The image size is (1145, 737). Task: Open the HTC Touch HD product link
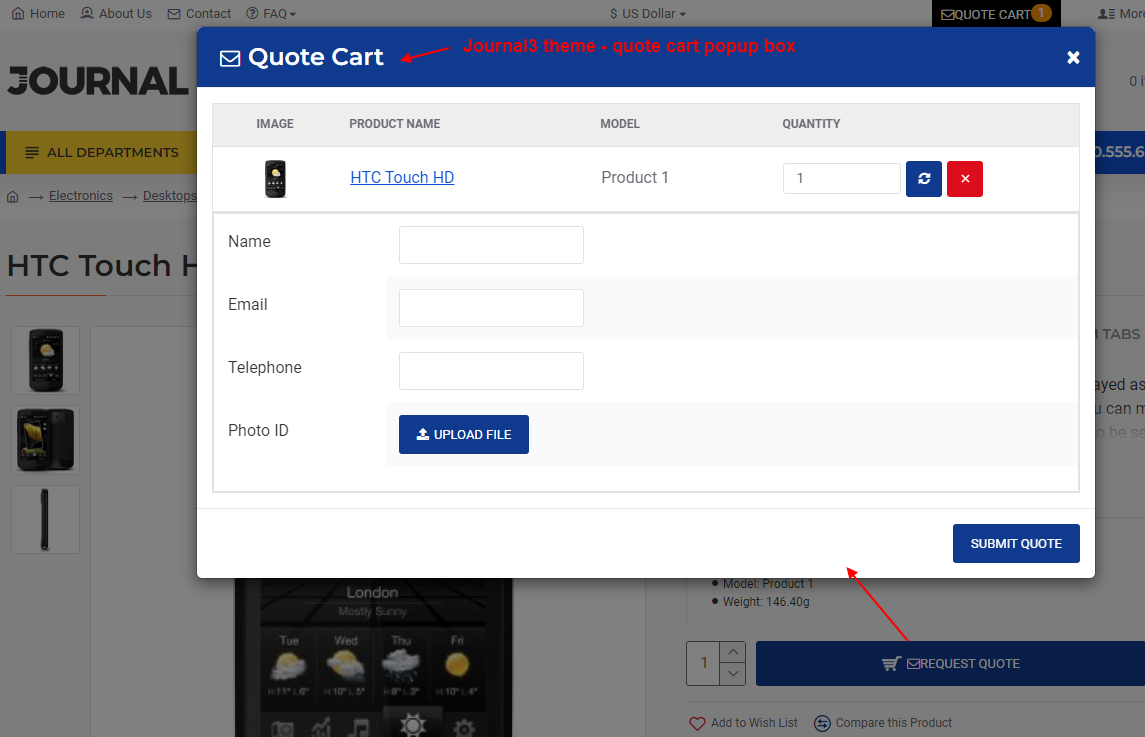(402, 177)
